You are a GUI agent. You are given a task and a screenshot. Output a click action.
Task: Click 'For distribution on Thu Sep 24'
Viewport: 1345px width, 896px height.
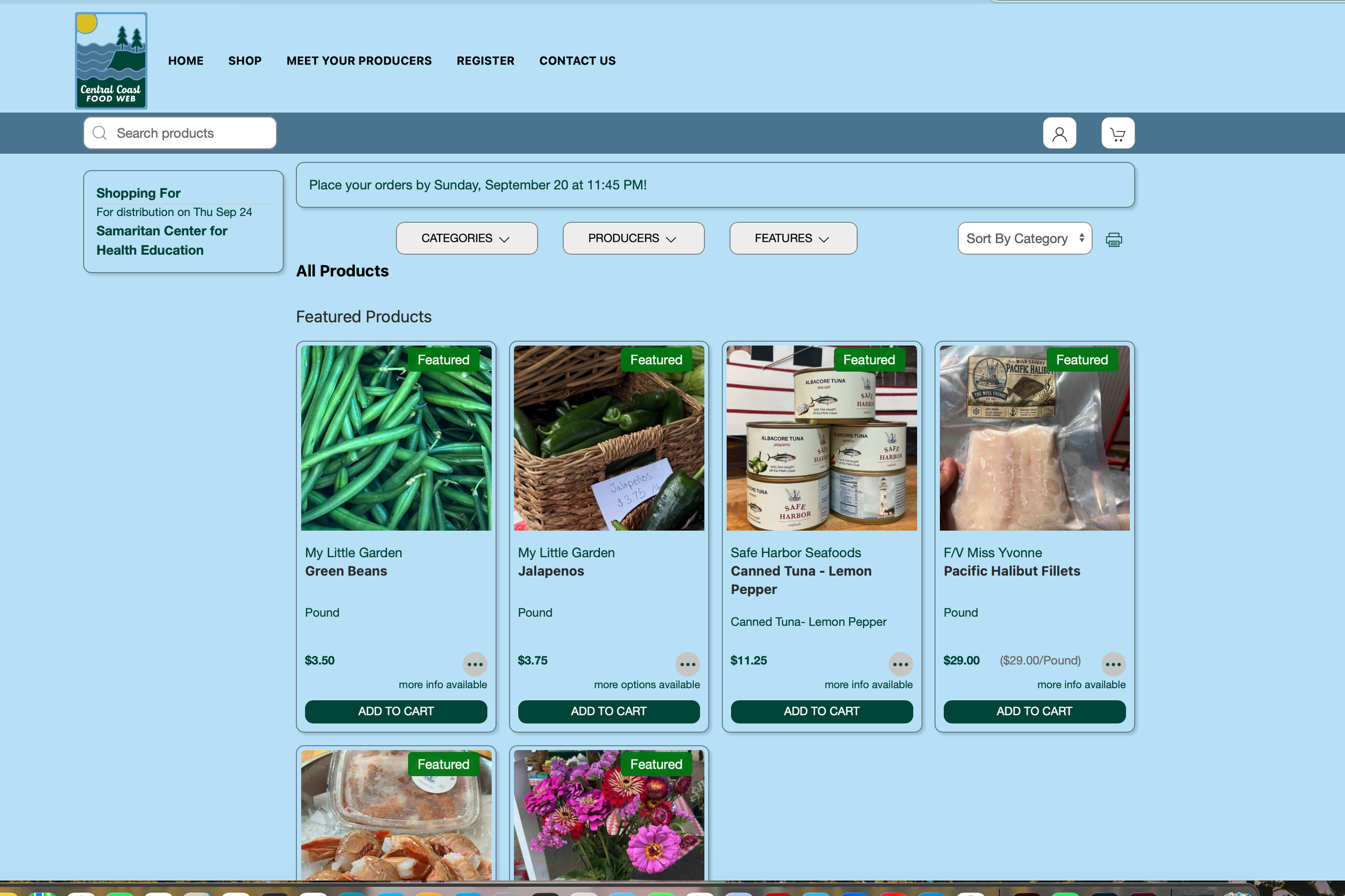(x=174, y=212)
